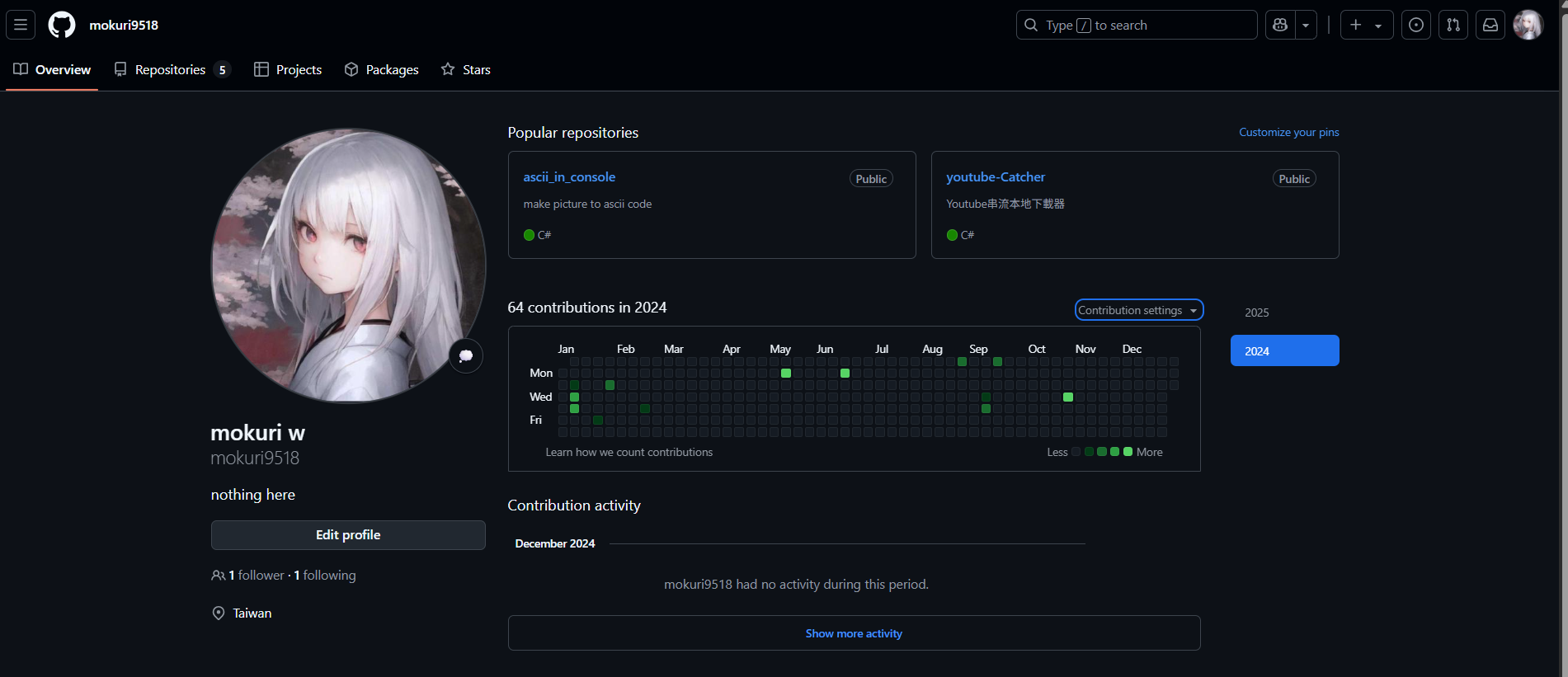Open the youtube-Catcher repository link
This screenshot has height=677, width=1568.
tap(995, 177)
